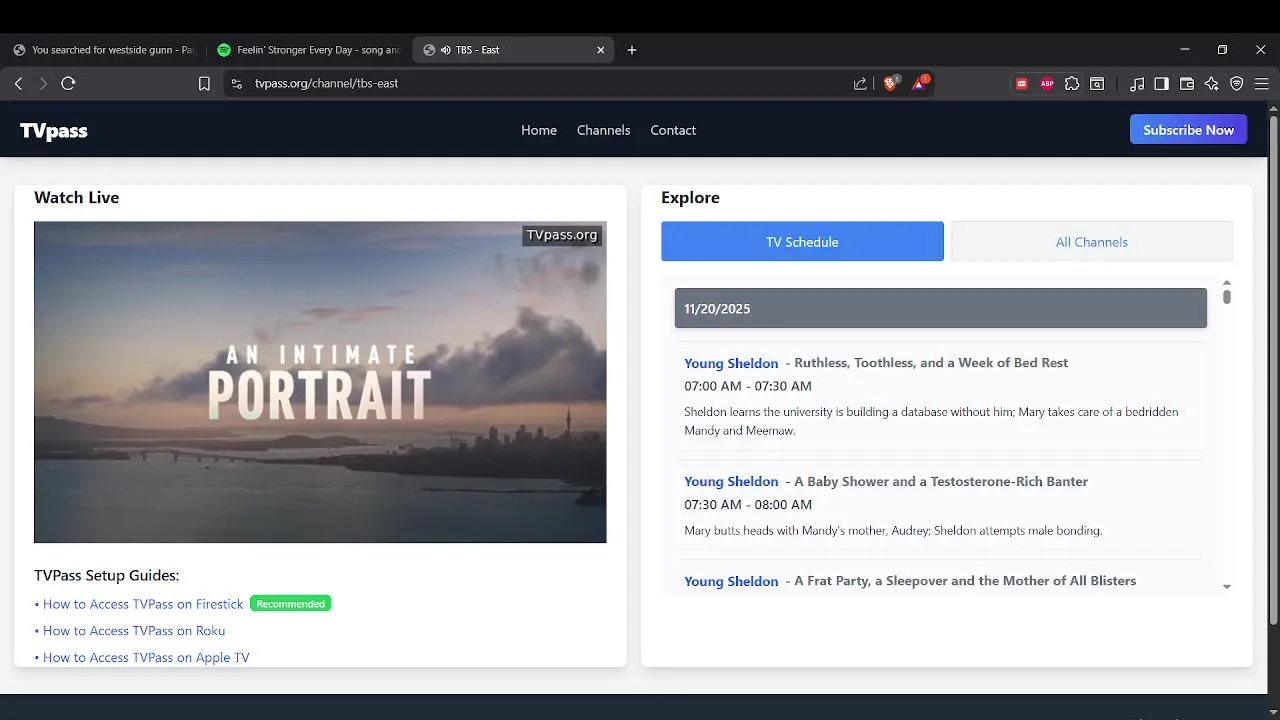Click the 'Mary butts heads' episode description

pos(893,531)
